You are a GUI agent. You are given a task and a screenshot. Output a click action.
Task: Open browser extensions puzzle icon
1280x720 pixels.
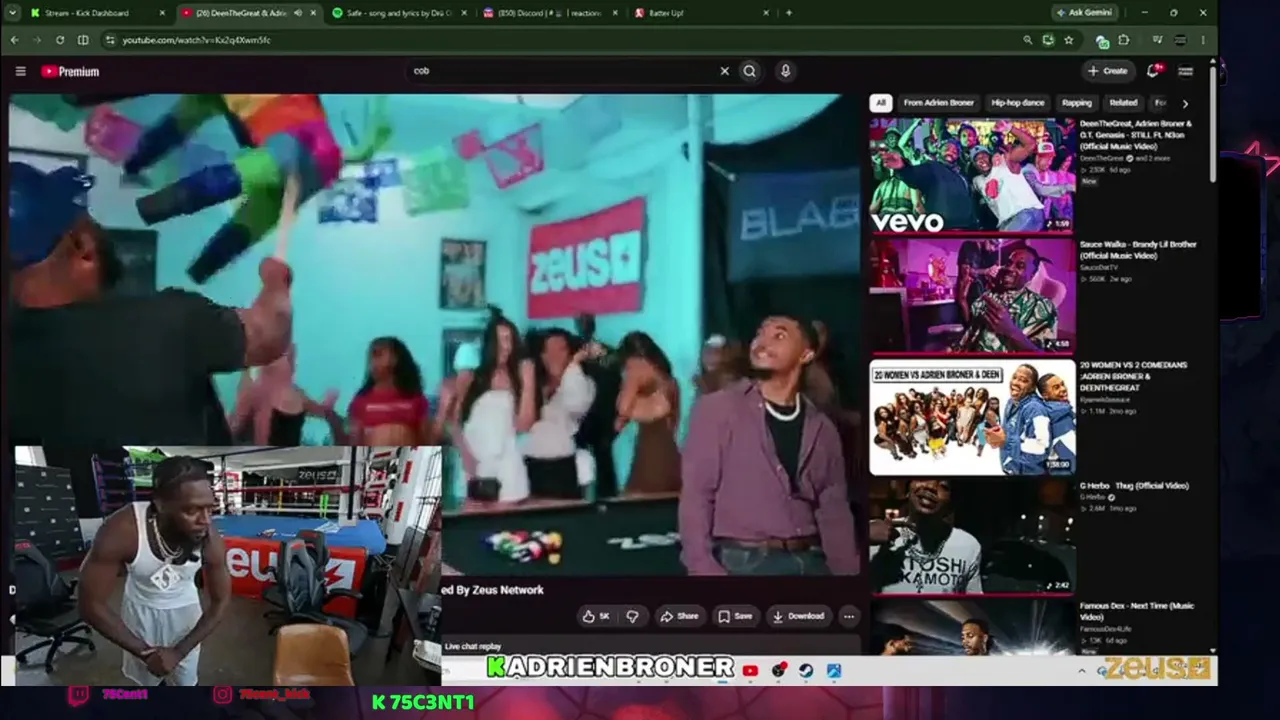1124,40
